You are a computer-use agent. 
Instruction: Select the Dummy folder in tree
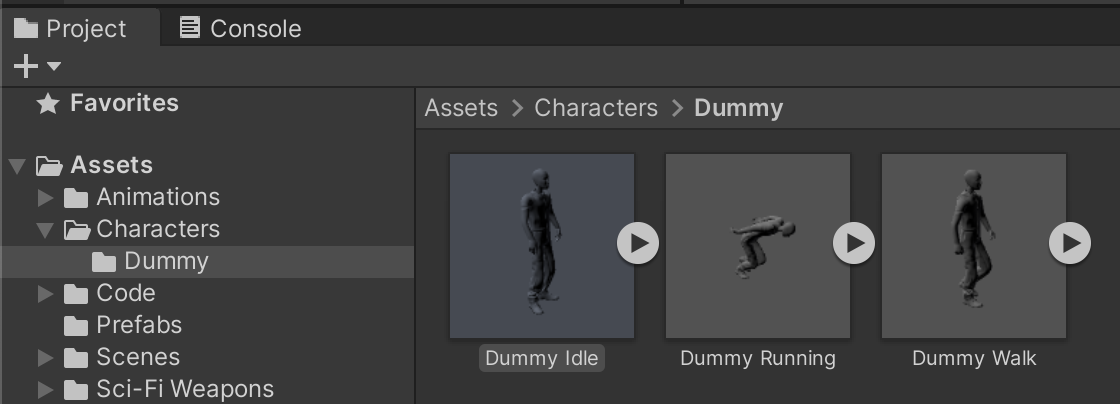tap(165, 262)
